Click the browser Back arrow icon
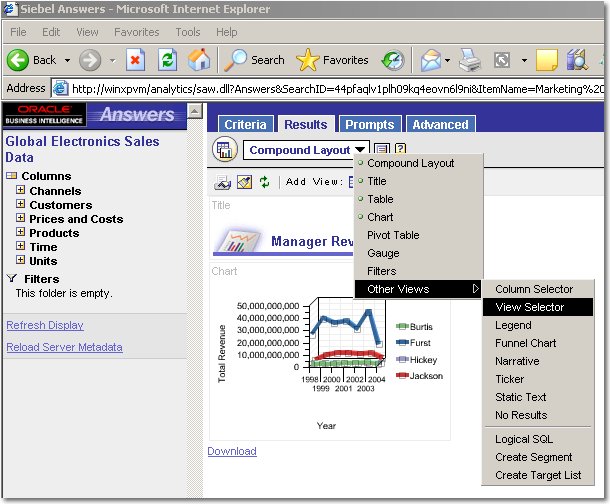This screenshot has height=504, width=610. [18, 60]
